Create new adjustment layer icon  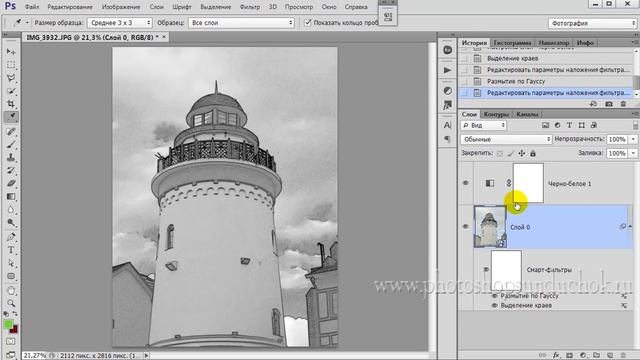(583, 356)
